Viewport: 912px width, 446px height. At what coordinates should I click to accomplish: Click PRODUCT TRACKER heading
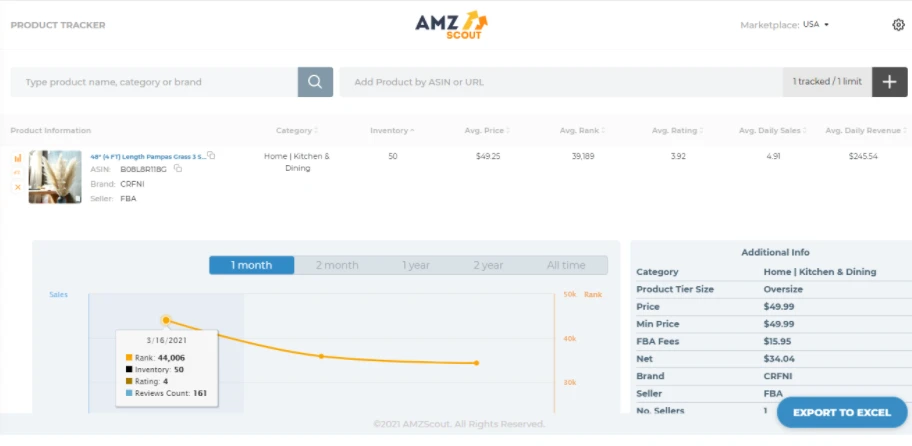tap(58, 25)
